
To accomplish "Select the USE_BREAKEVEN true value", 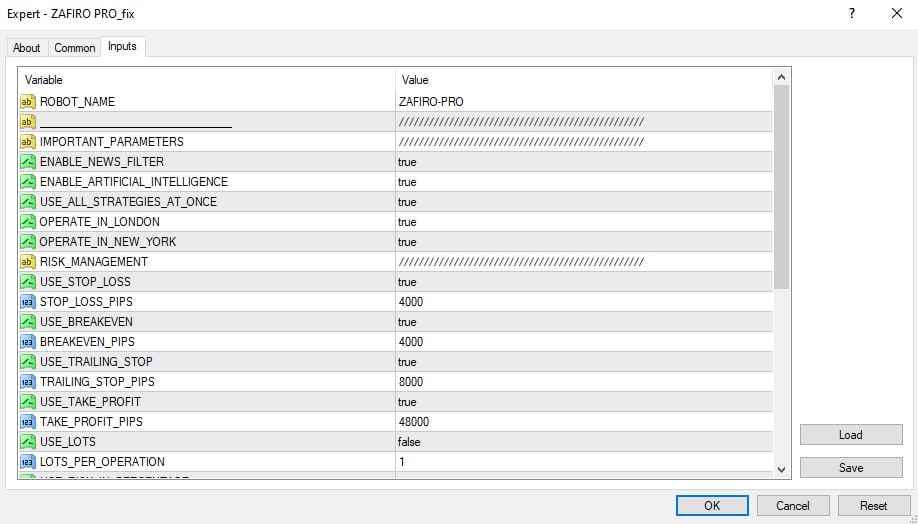I will [x=584, y=321].
